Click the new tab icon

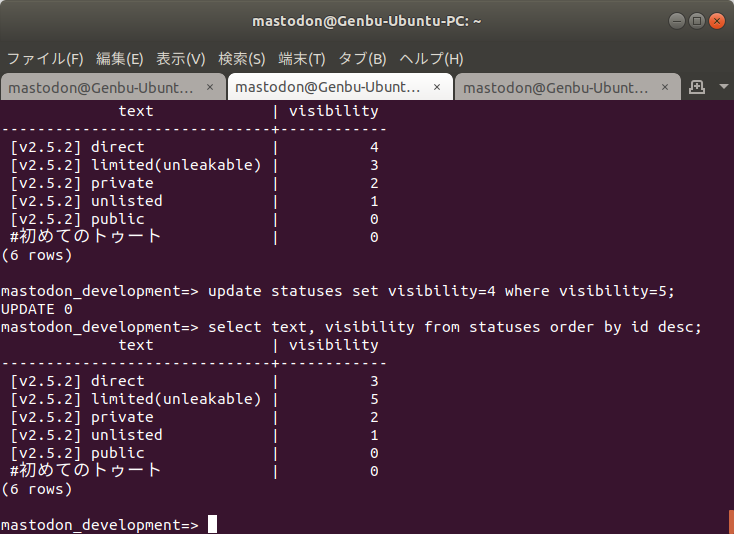click(698, 87)
